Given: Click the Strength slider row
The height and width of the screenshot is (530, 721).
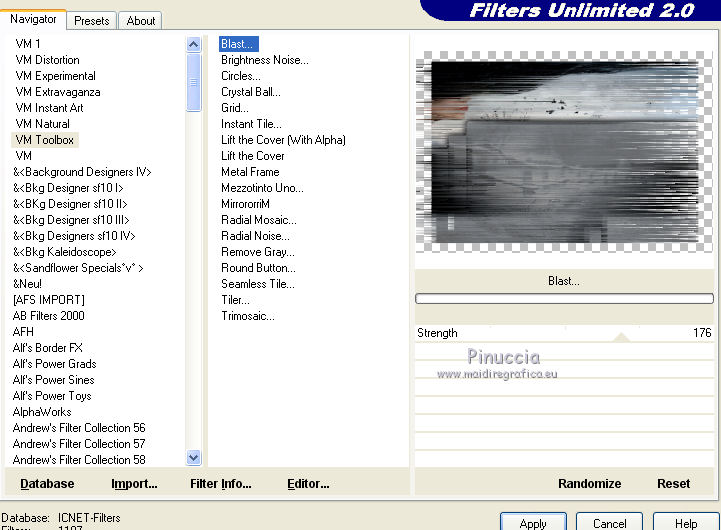Looking at the screenshot, I should [564, 333].
